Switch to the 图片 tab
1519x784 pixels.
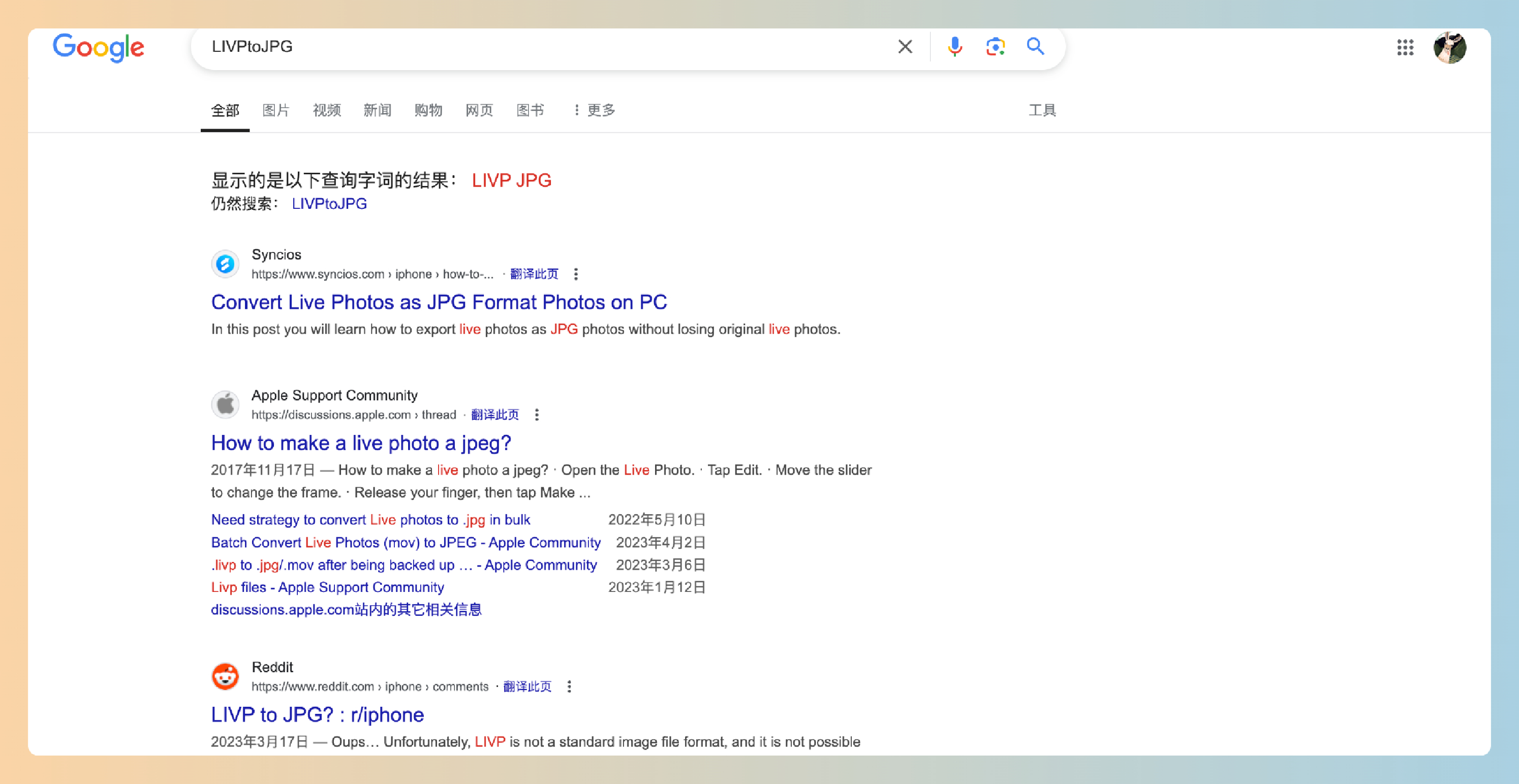pos(276,110)
